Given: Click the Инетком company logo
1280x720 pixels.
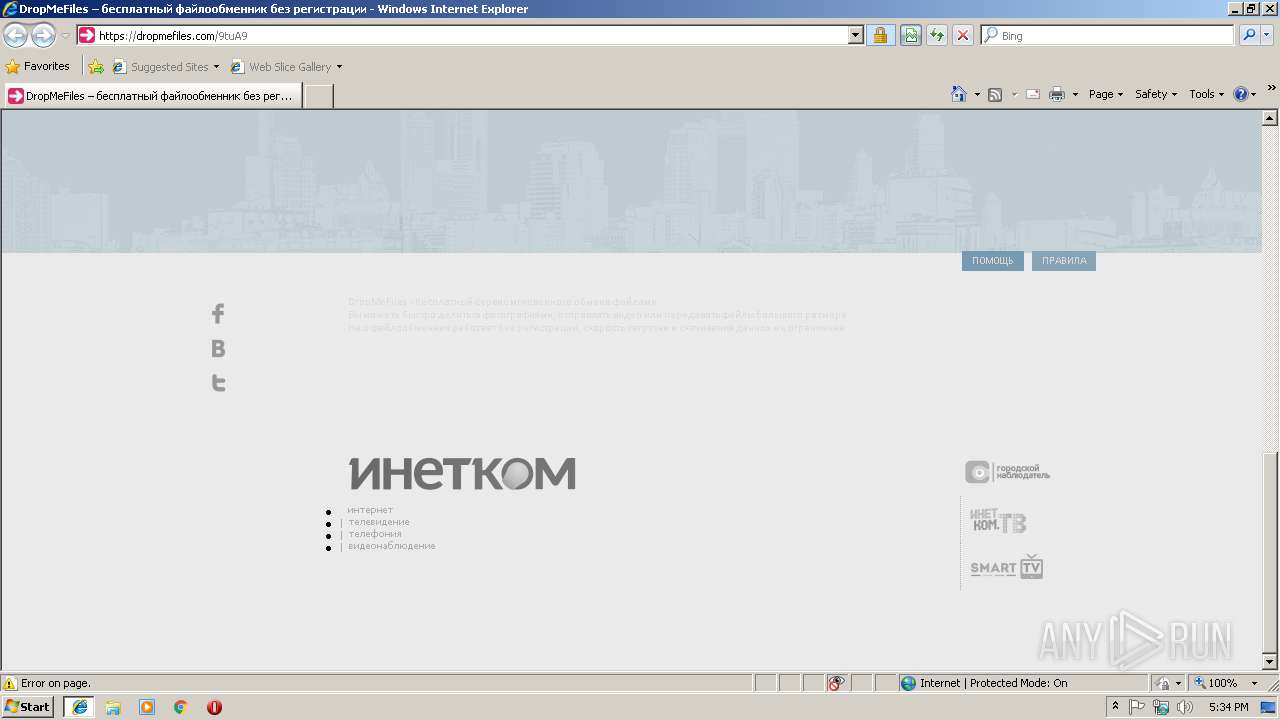Looking at the screenshot, I should (462, 474).
